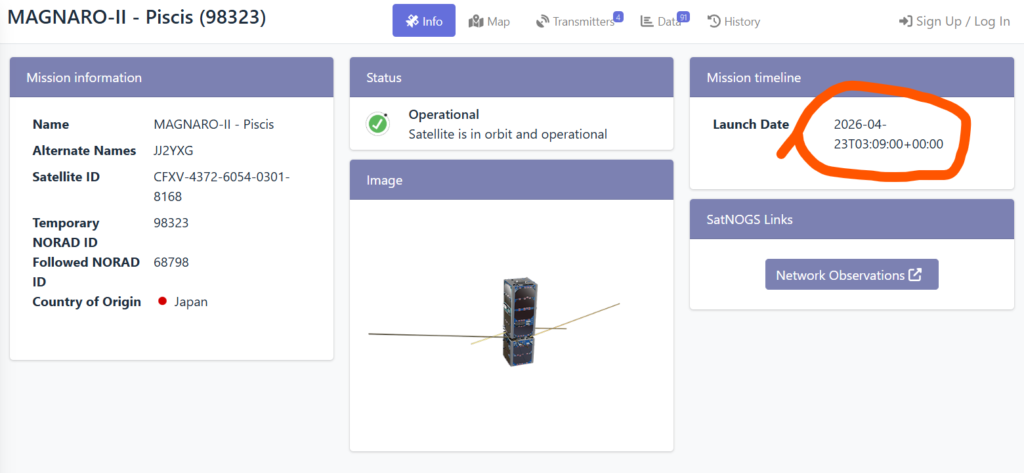
Task: Click the MAGNARO-II - Piscis page title
Action: (139, 18)
